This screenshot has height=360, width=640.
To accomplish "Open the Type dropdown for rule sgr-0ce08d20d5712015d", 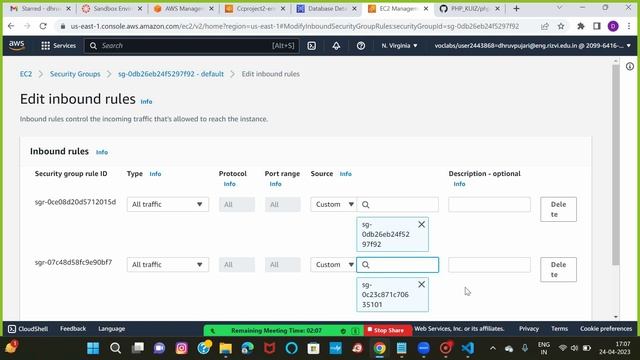I will point(167,204).
